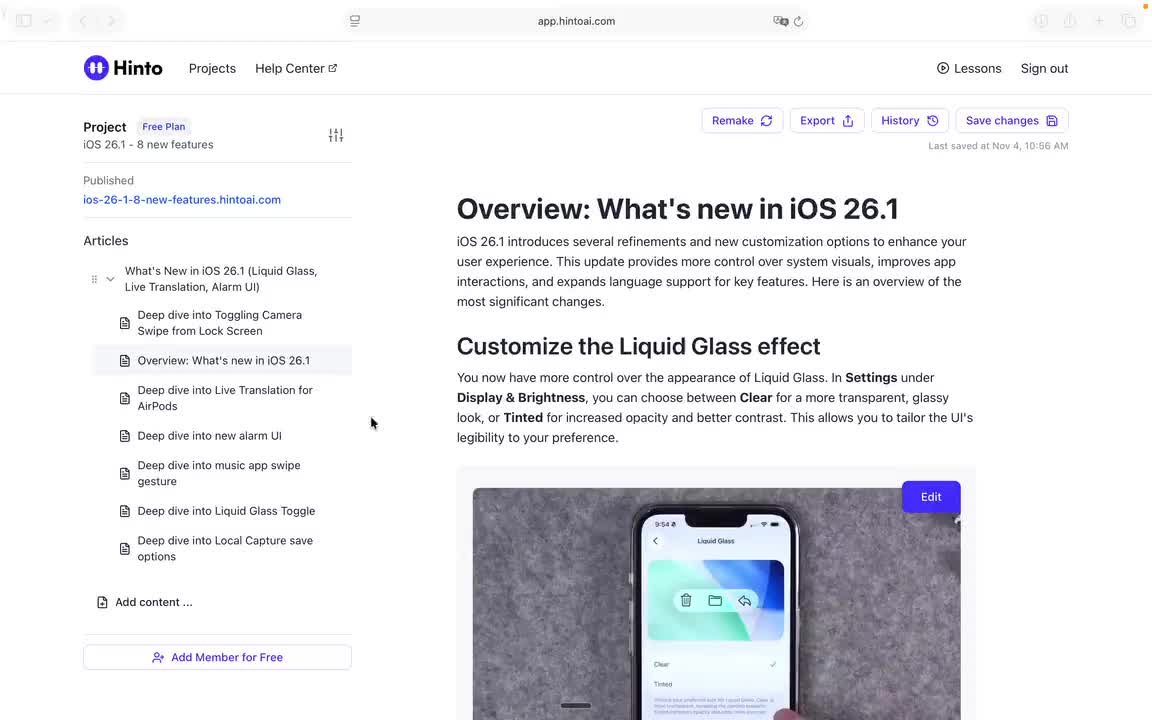Open the Help Center link
The height and width of the screenshot is (720, 1152).
tap(295, 68)
